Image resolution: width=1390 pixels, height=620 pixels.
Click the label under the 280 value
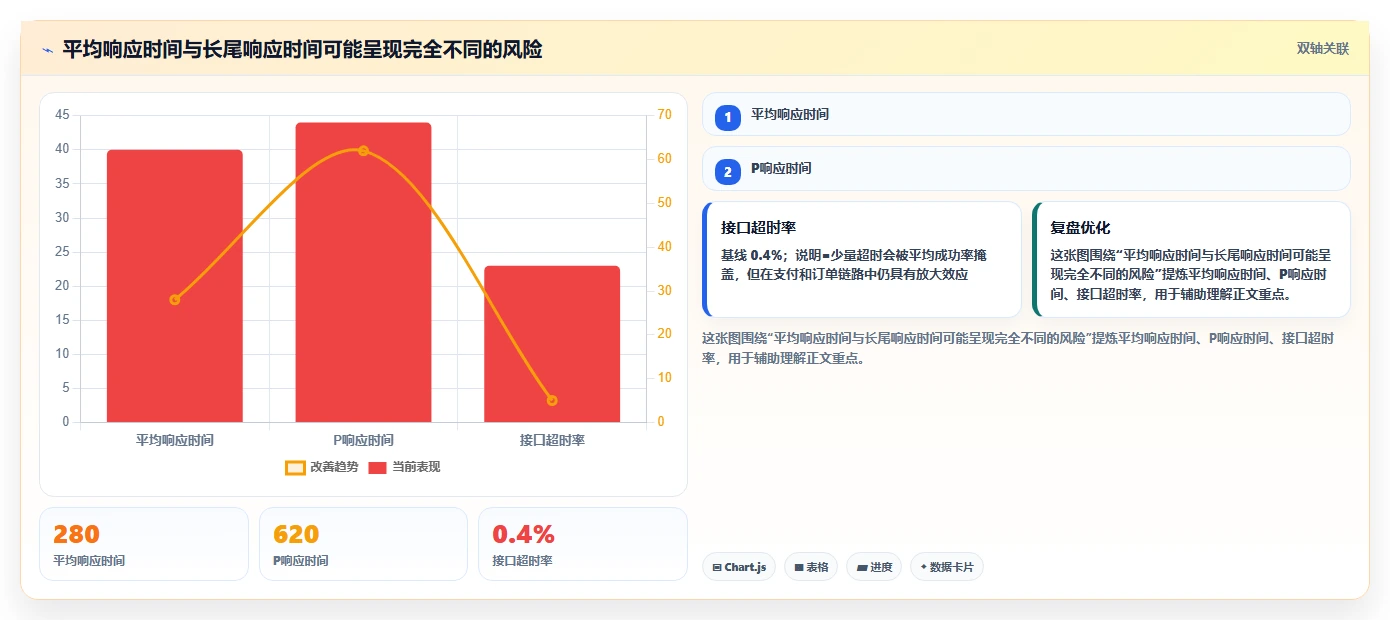click(89, 561)
